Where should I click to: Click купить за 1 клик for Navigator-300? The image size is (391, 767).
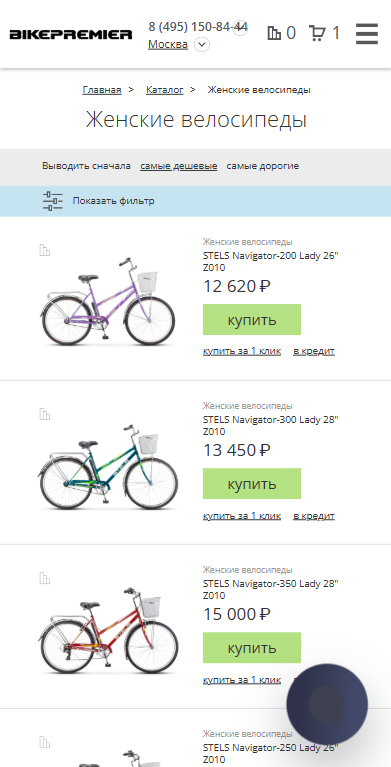point(242,516)
